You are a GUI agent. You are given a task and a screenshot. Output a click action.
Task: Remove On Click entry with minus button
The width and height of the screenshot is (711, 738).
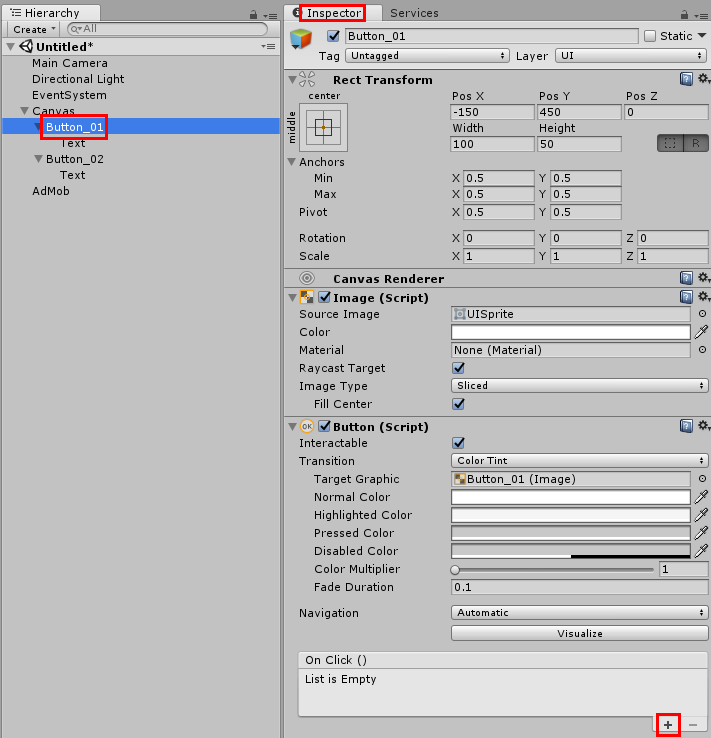tap(693, 725)
